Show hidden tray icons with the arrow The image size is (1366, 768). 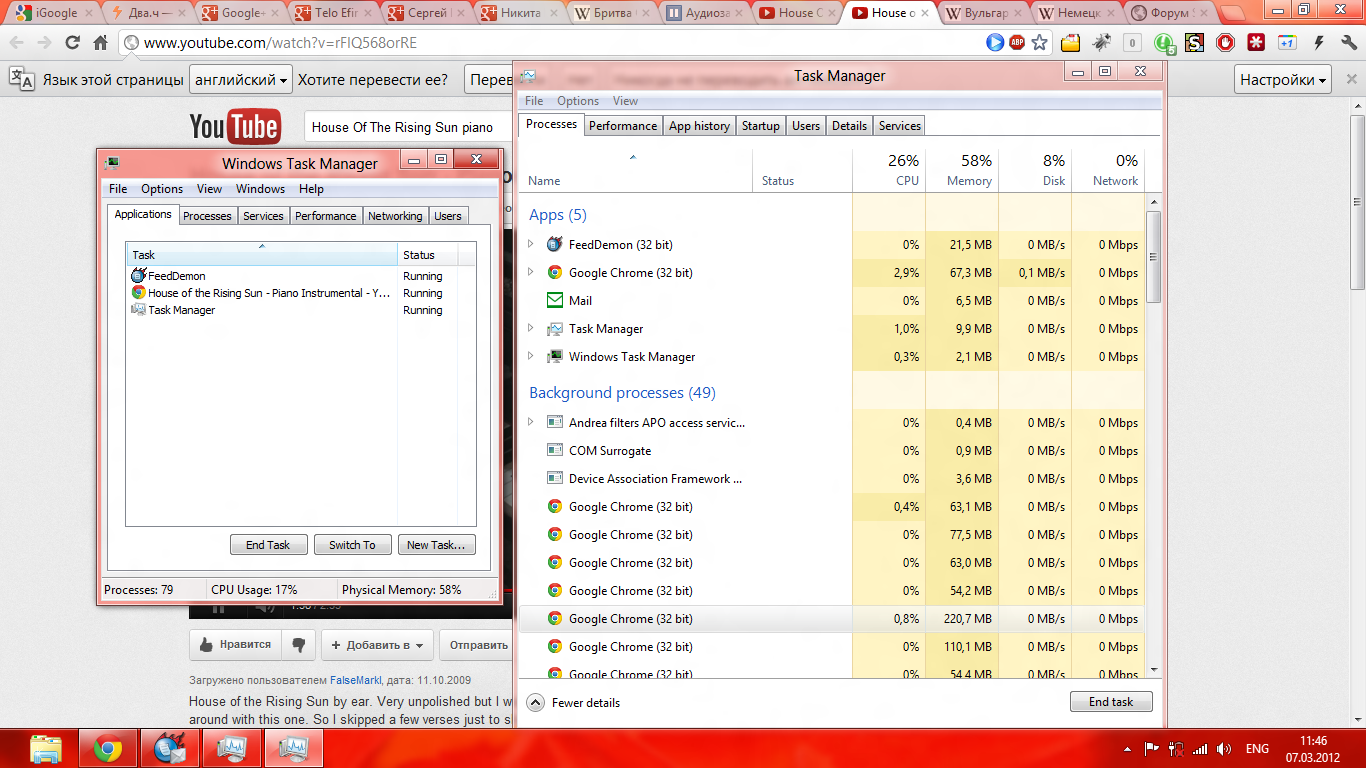click(x=1129, y=749)
